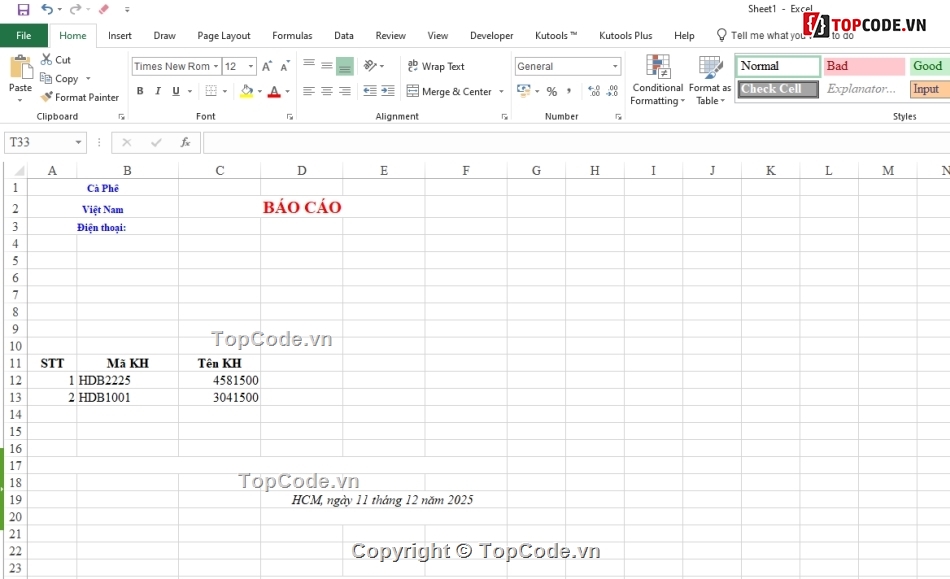Open Conditional Formatting menu
The width and height of the screenshot is (950, 579).
[x=657, y=82]
